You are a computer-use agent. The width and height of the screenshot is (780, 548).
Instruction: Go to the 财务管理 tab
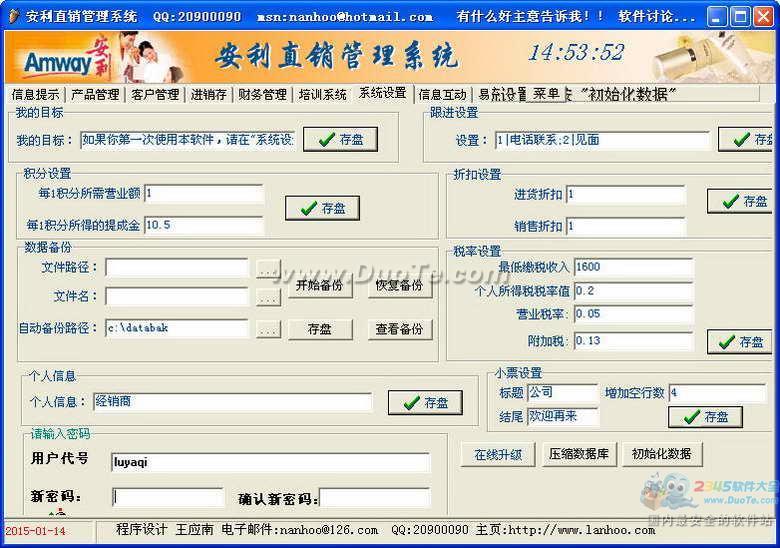click(x=262, y=94)
